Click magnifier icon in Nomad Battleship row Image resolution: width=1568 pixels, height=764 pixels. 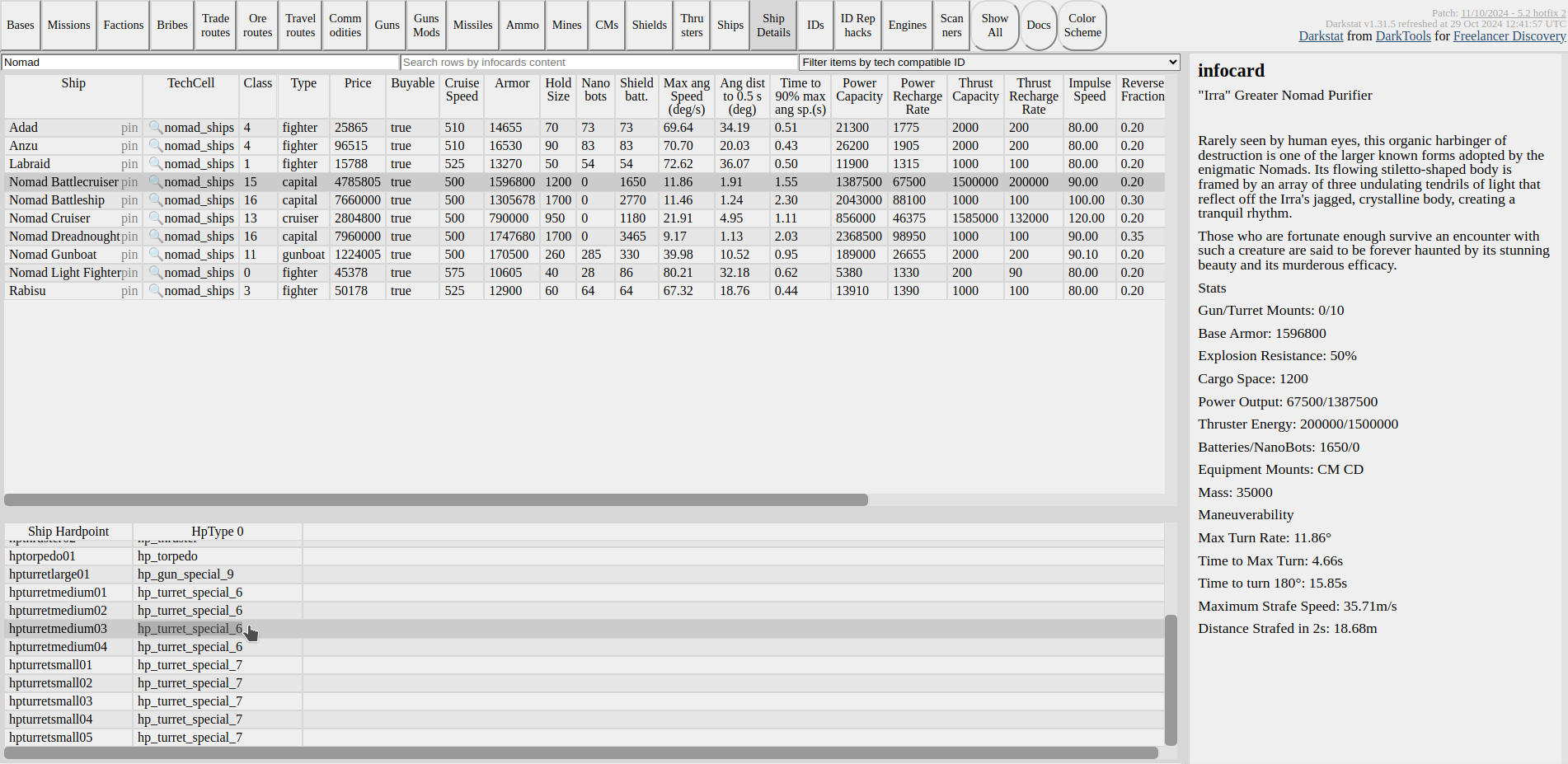pyautogui.click(x=155, y=200)
